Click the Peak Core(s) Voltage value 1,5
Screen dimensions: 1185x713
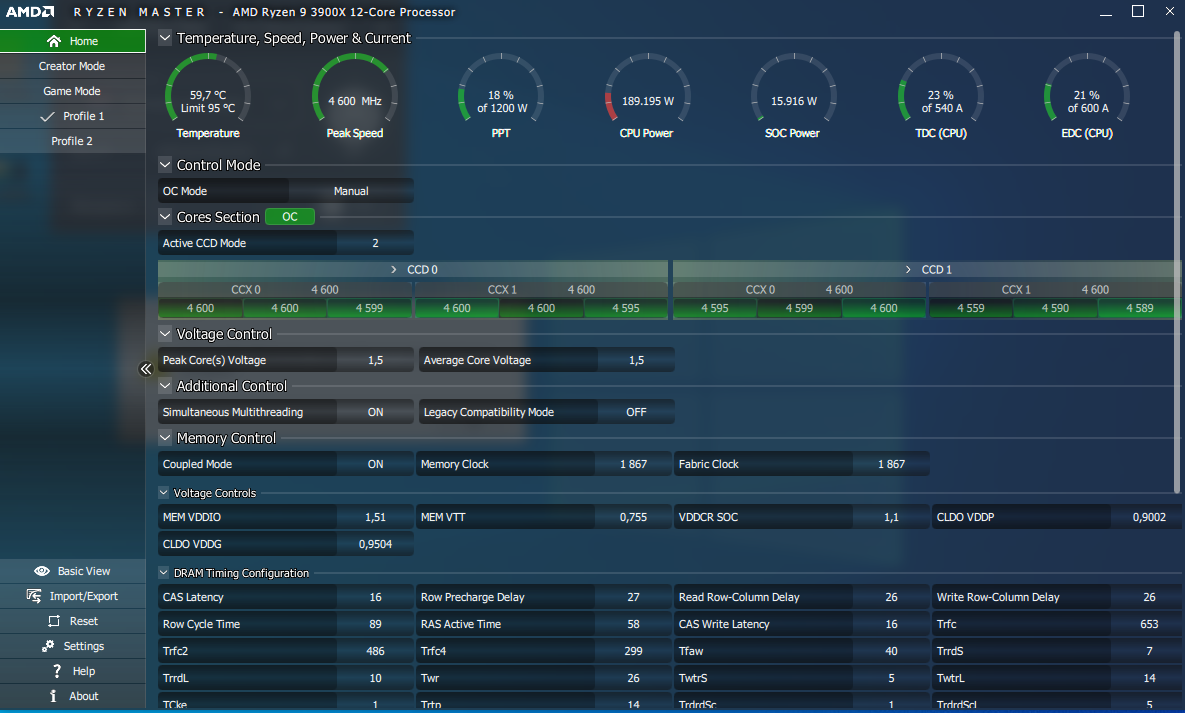click(375, 360)
